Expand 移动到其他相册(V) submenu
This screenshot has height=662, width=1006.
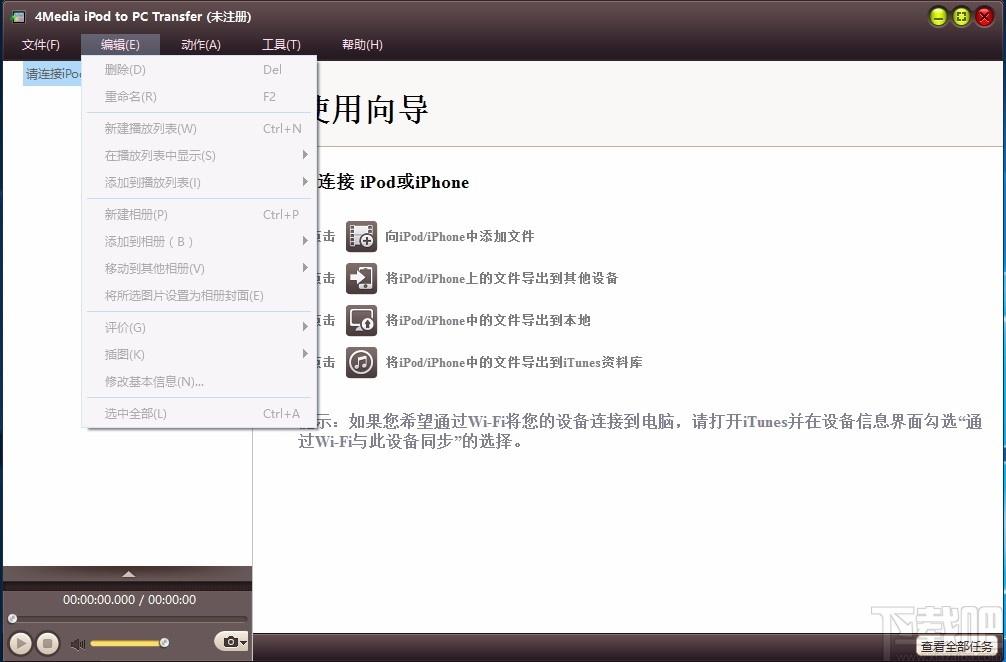pos(200,268)
